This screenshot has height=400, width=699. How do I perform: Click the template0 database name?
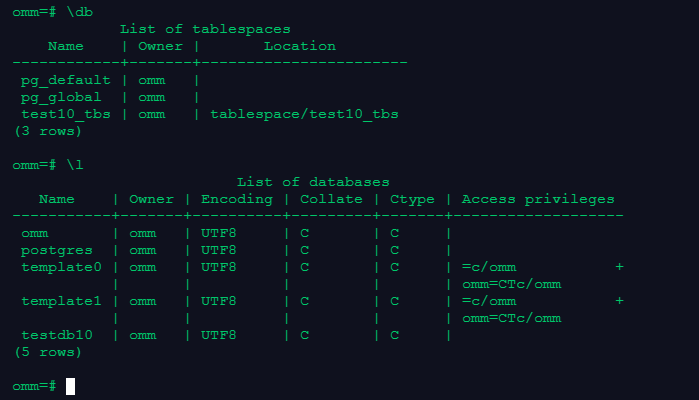[x=61, y=267]
